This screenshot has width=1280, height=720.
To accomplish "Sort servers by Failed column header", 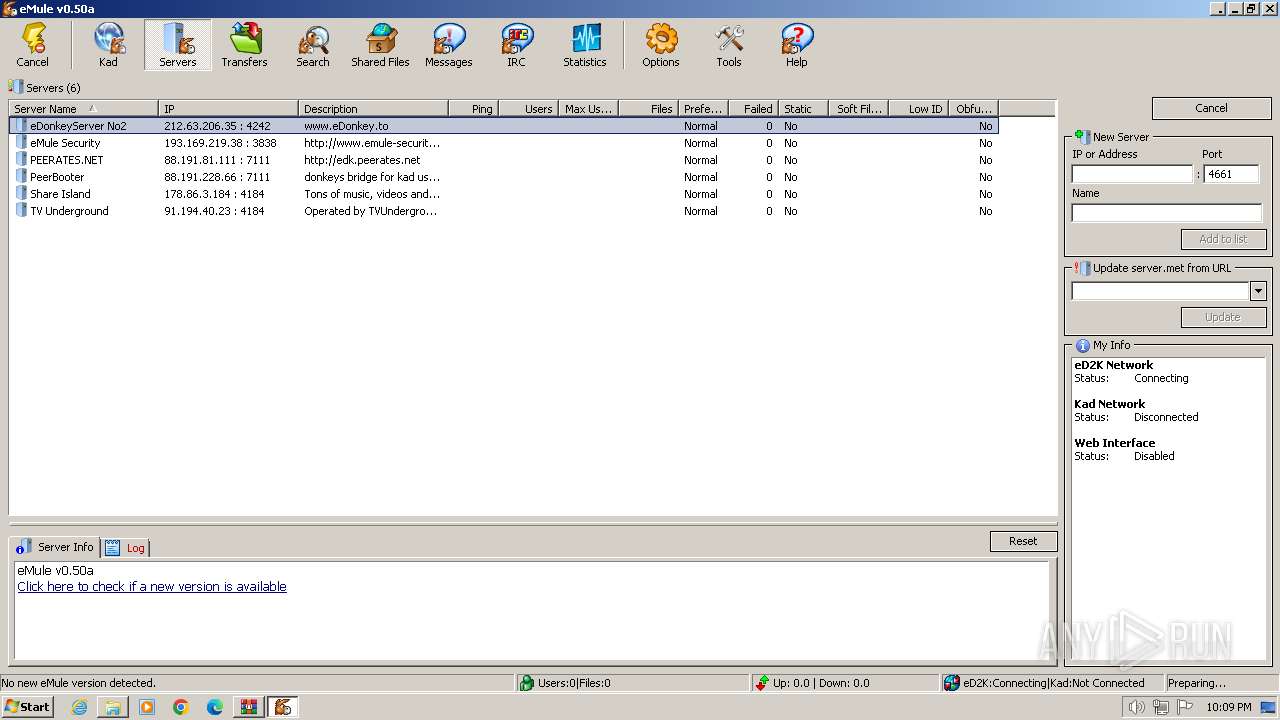I will [x=753, y=108].
